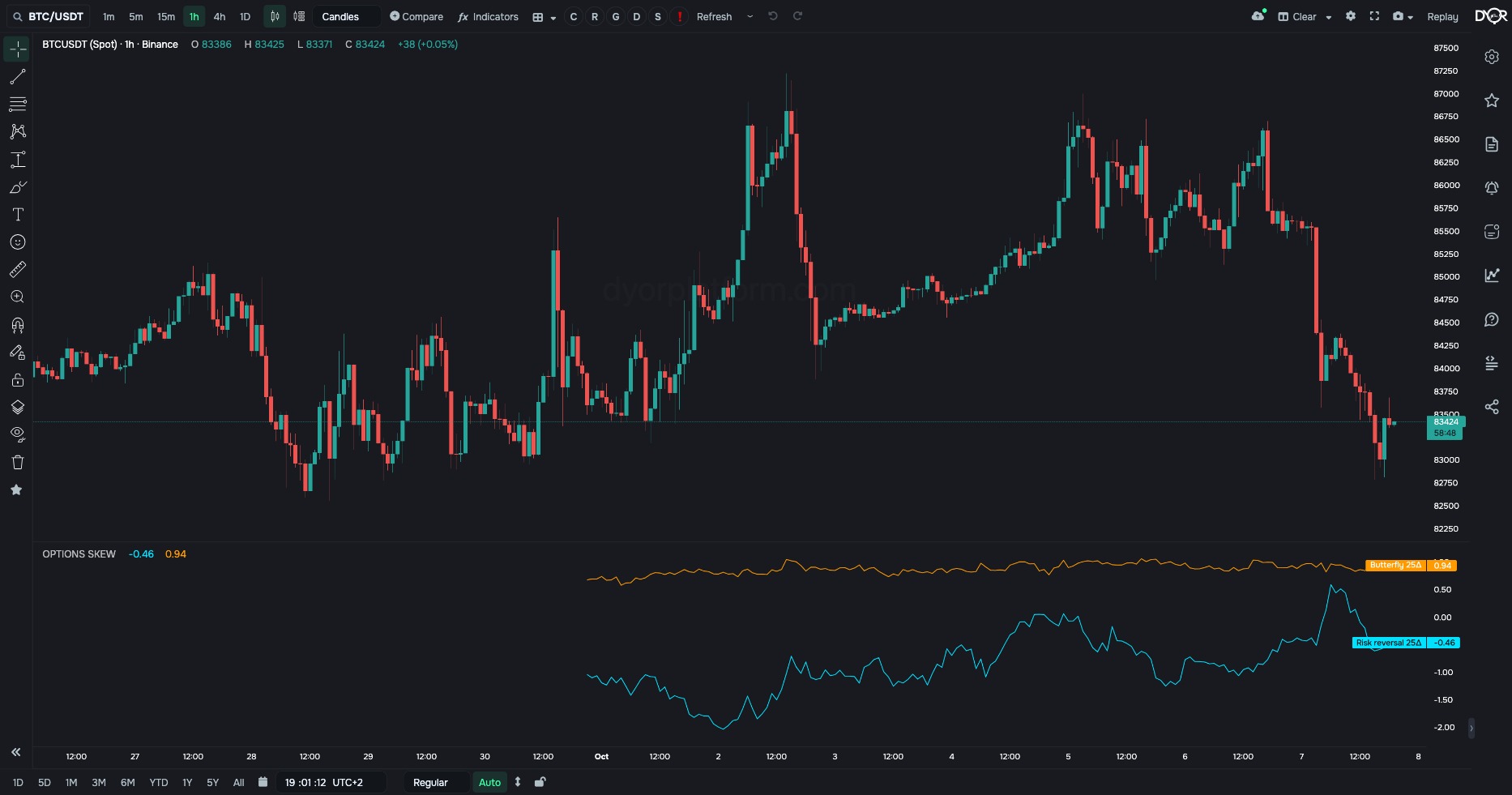Screen dimensions: 1512x795
Task: Select the measure range tool
Action: click(x=17, y=160)
